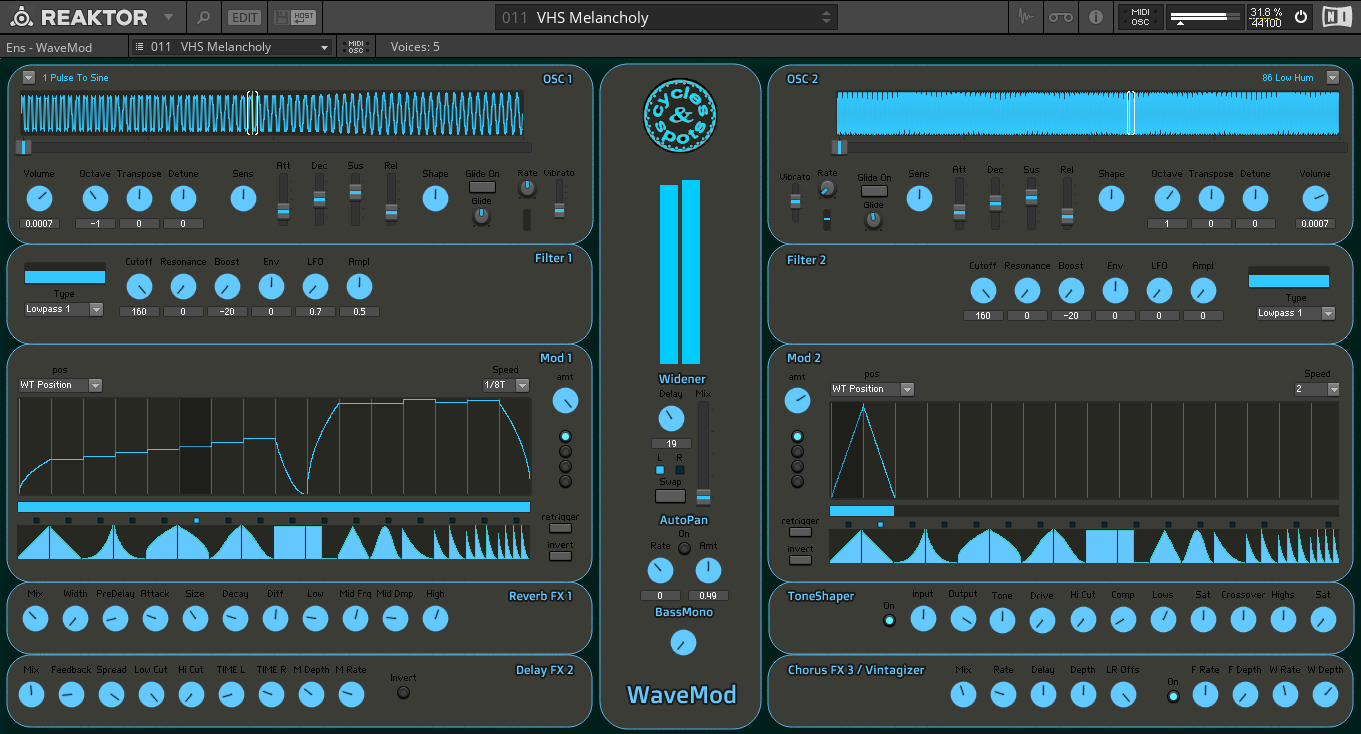Click the EDIT button
This screenshot has width=1361, height=734.
243,17
